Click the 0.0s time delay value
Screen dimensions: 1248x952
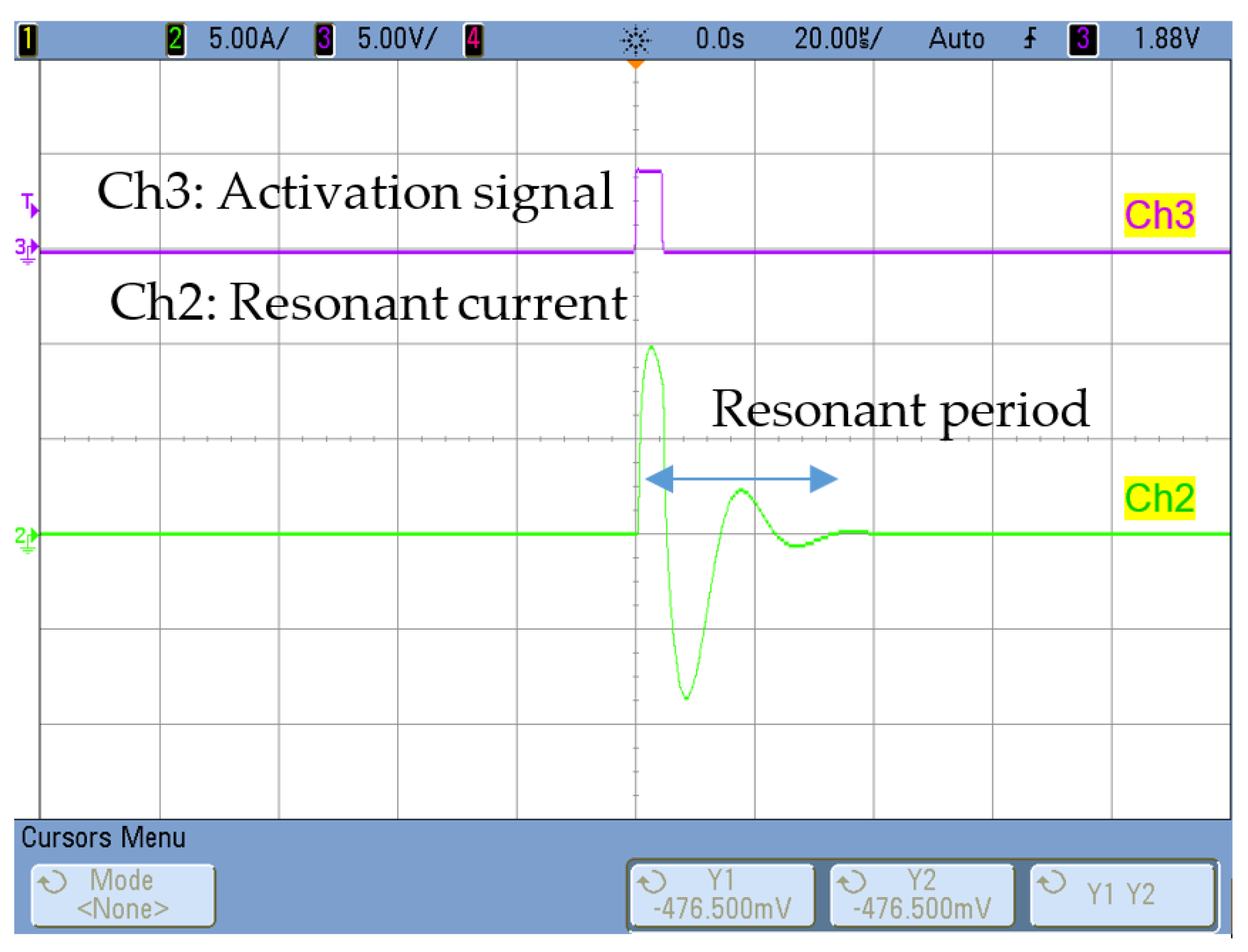point(720,39)
